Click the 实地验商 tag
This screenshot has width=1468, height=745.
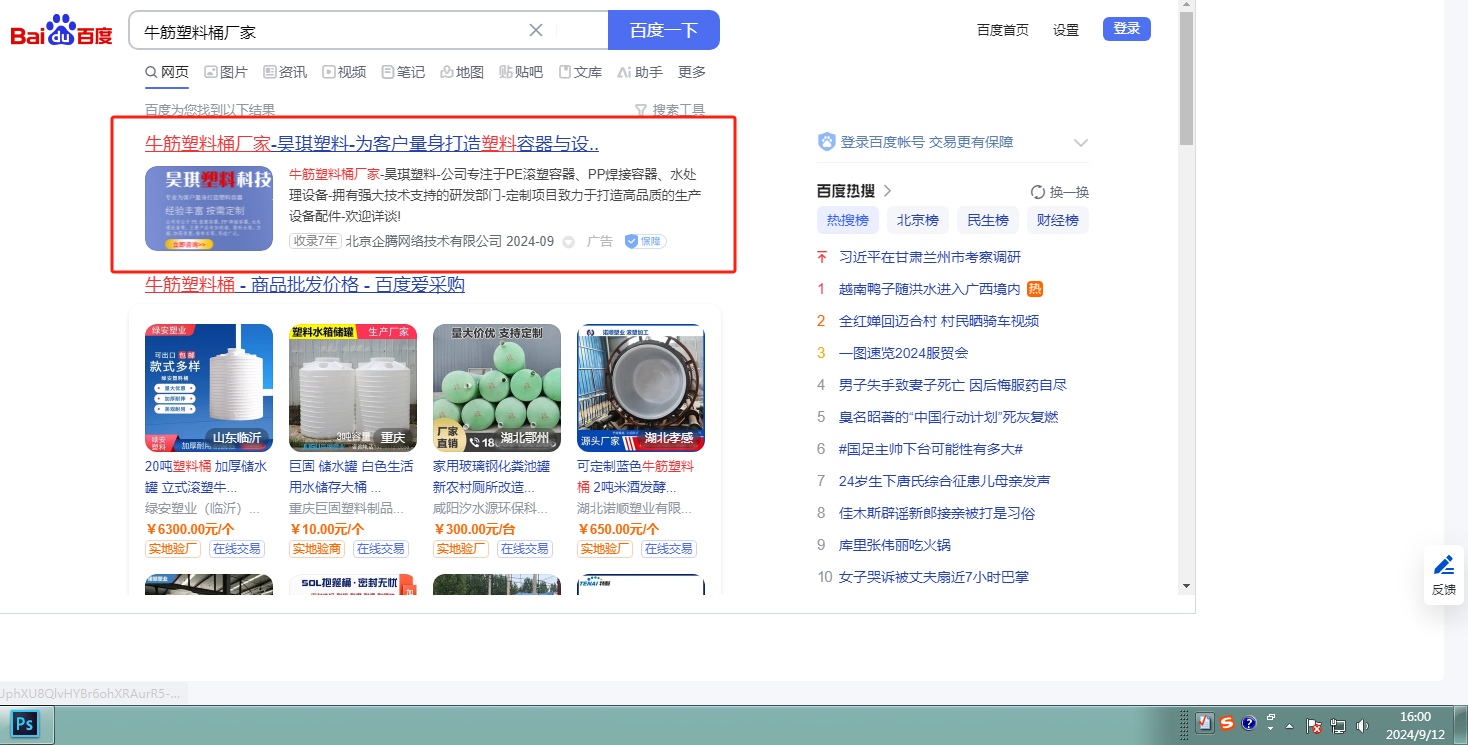click(x=317, y=549)
